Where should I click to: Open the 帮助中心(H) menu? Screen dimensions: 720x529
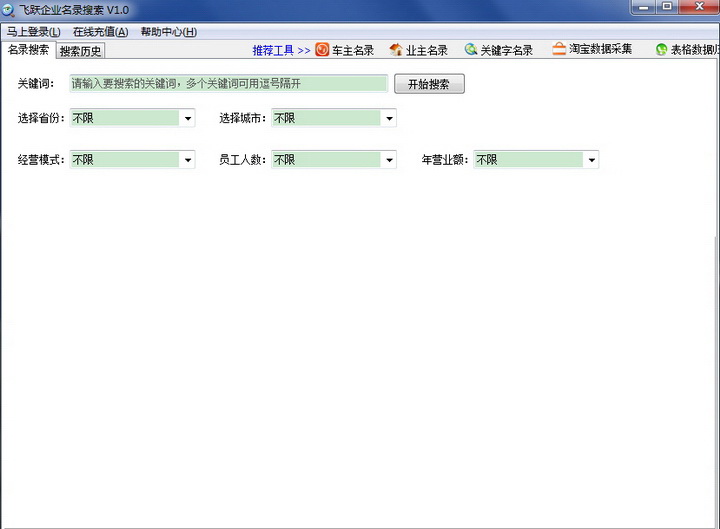click(x=169, y=32)
